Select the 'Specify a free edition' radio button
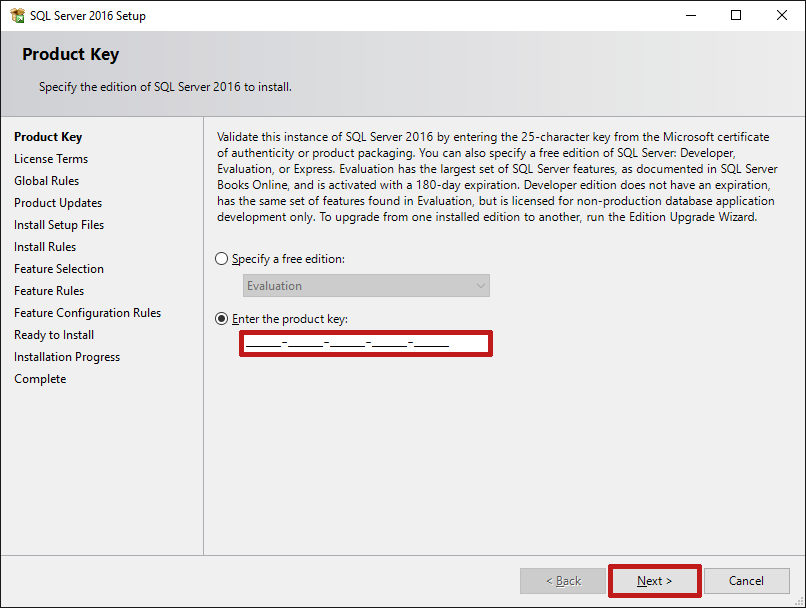This screenshot has width=806, height=608. [222, 259]
